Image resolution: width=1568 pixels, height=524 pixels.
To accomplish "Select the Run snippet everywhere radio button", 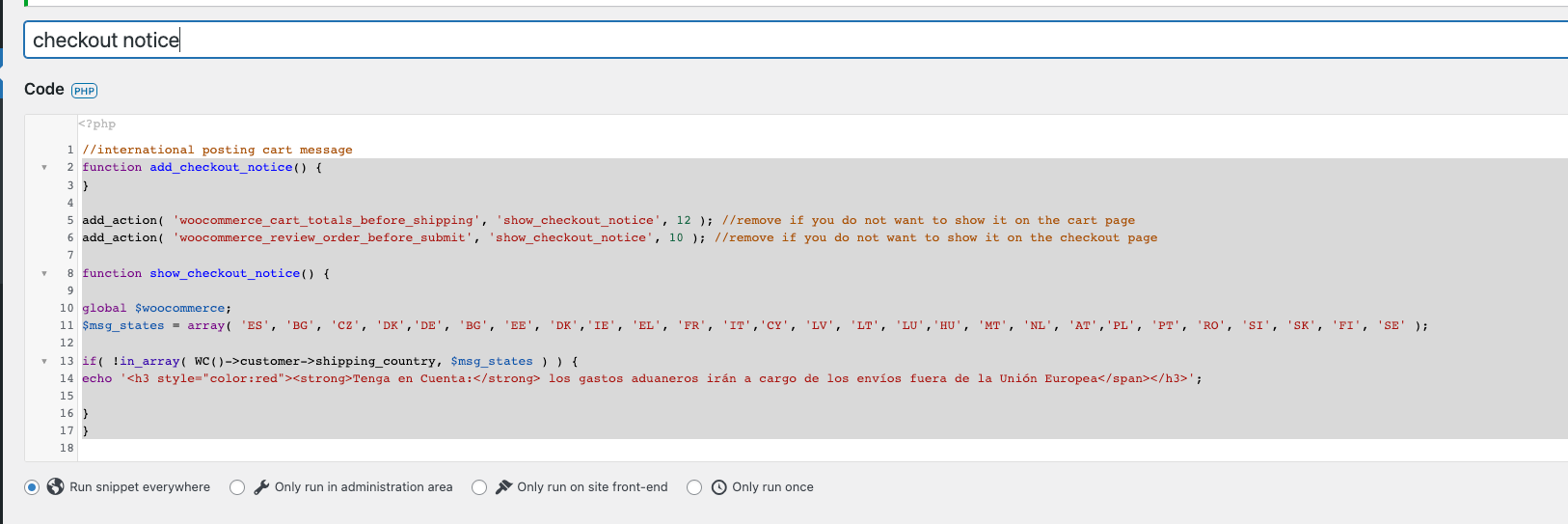I will point(32,487).
